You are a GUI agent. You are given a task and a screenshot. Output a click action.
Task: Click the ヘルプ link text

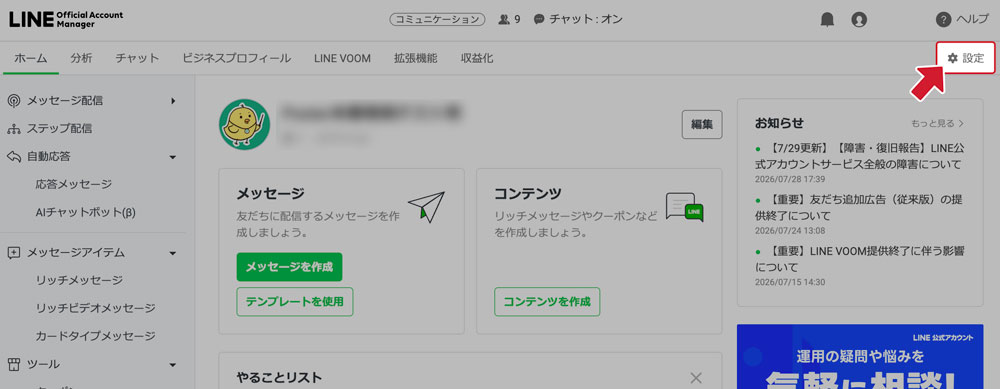click(972, 20)
